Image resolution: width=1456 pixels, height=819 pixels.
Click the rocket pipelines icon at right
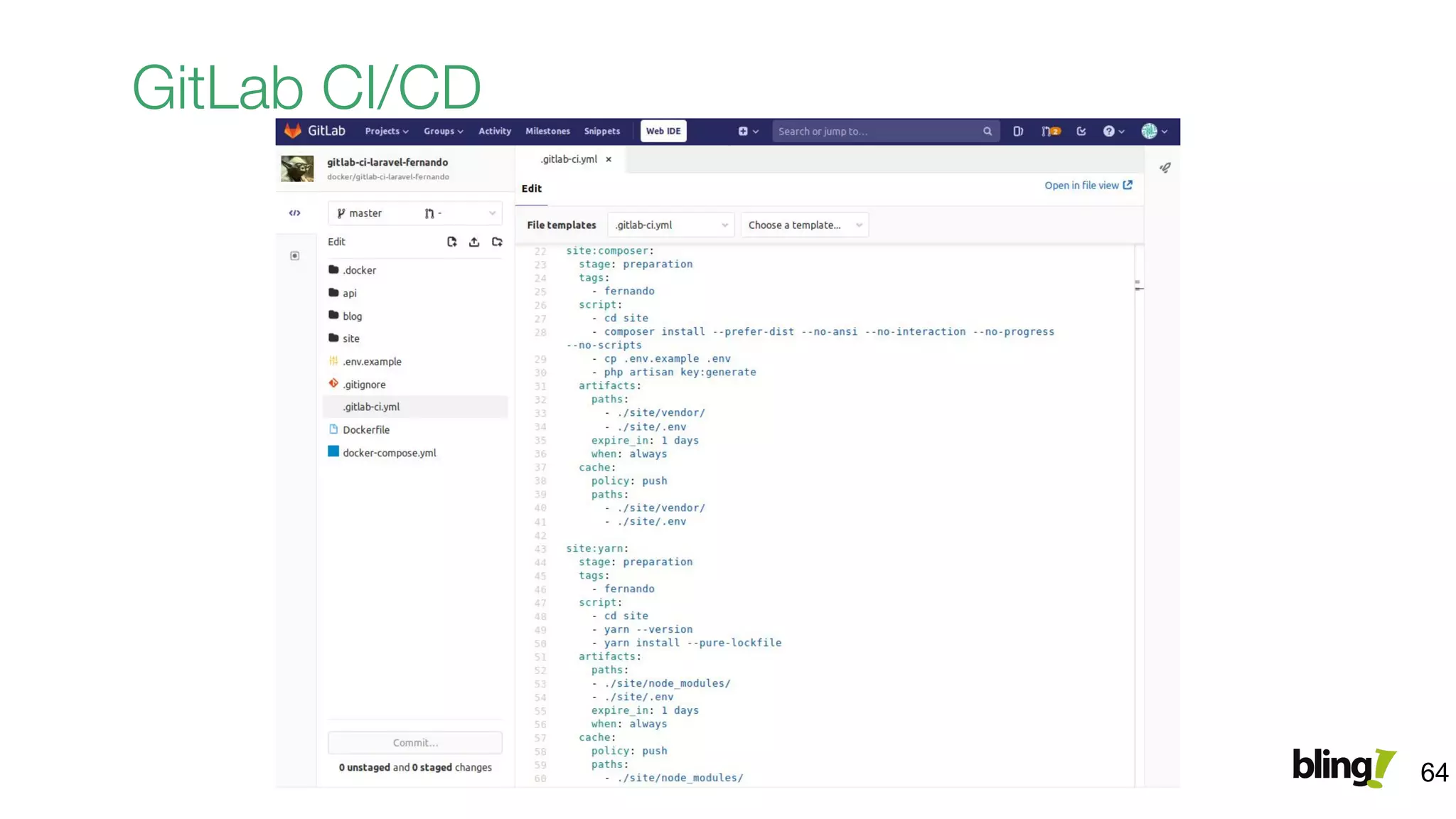click(1165, 168)
